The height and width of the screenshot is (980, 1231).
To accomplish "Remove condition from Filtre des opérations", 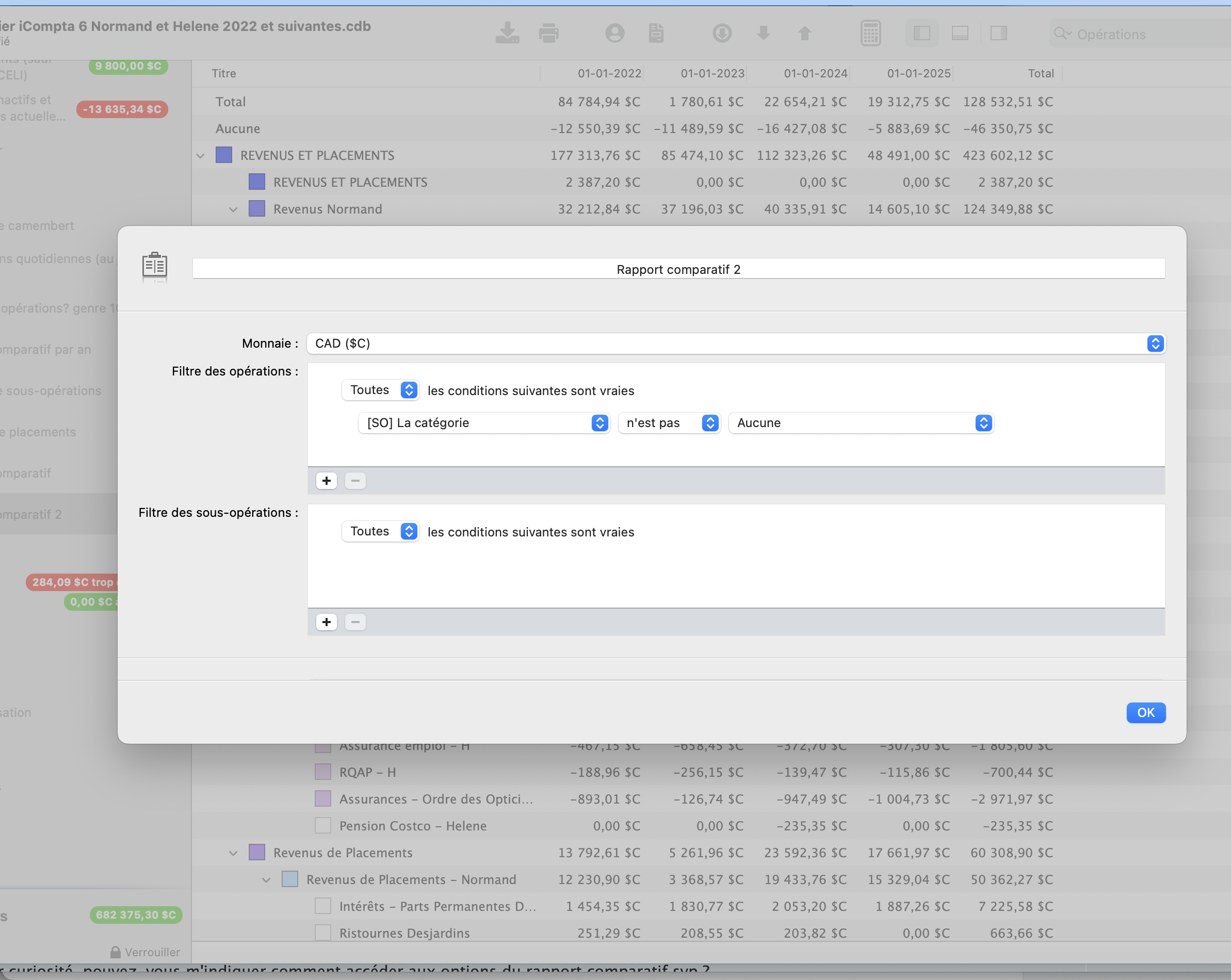I will tap(355, 481).
